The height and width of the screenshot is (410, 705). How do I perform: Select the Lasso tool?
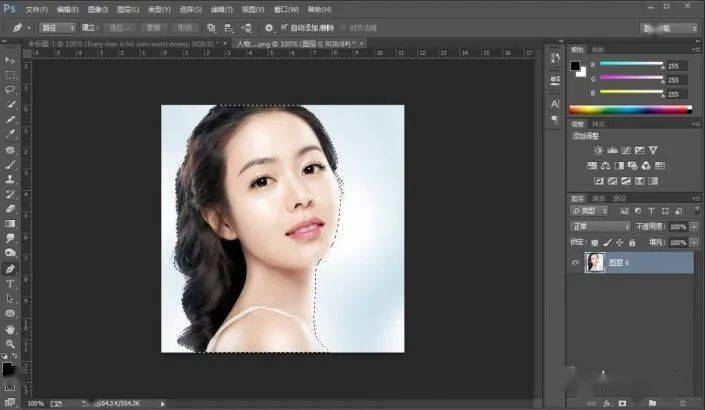(x=10, y=89)
